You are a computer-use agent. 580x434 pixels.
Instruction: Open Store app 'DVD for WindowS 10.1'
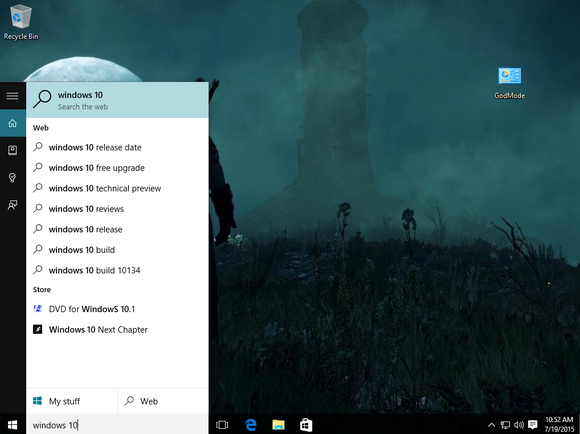(x=117, y=309)
